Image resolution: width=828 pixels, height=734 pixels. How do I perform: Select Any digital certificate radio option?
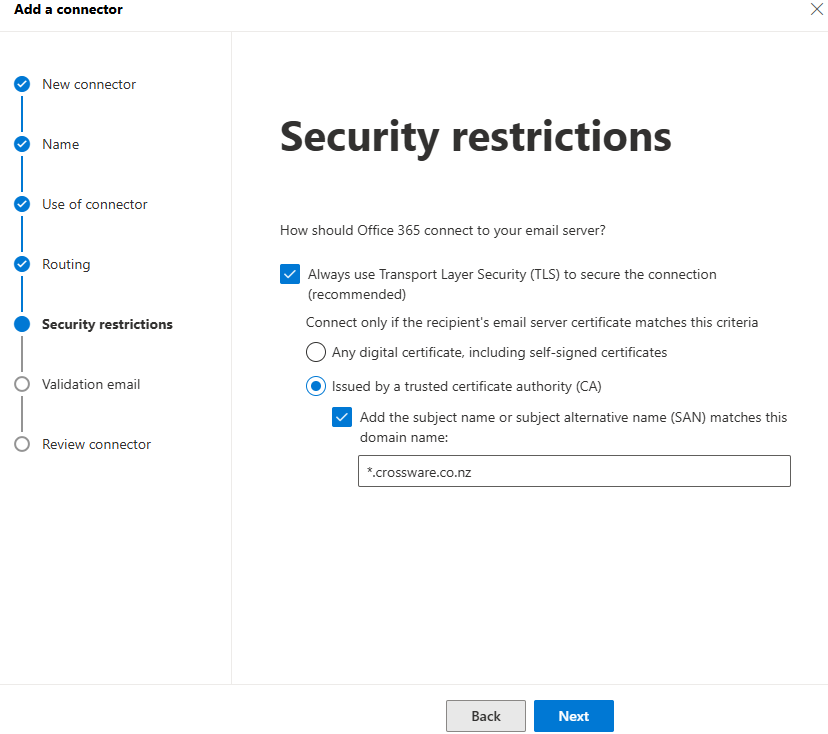316,352
